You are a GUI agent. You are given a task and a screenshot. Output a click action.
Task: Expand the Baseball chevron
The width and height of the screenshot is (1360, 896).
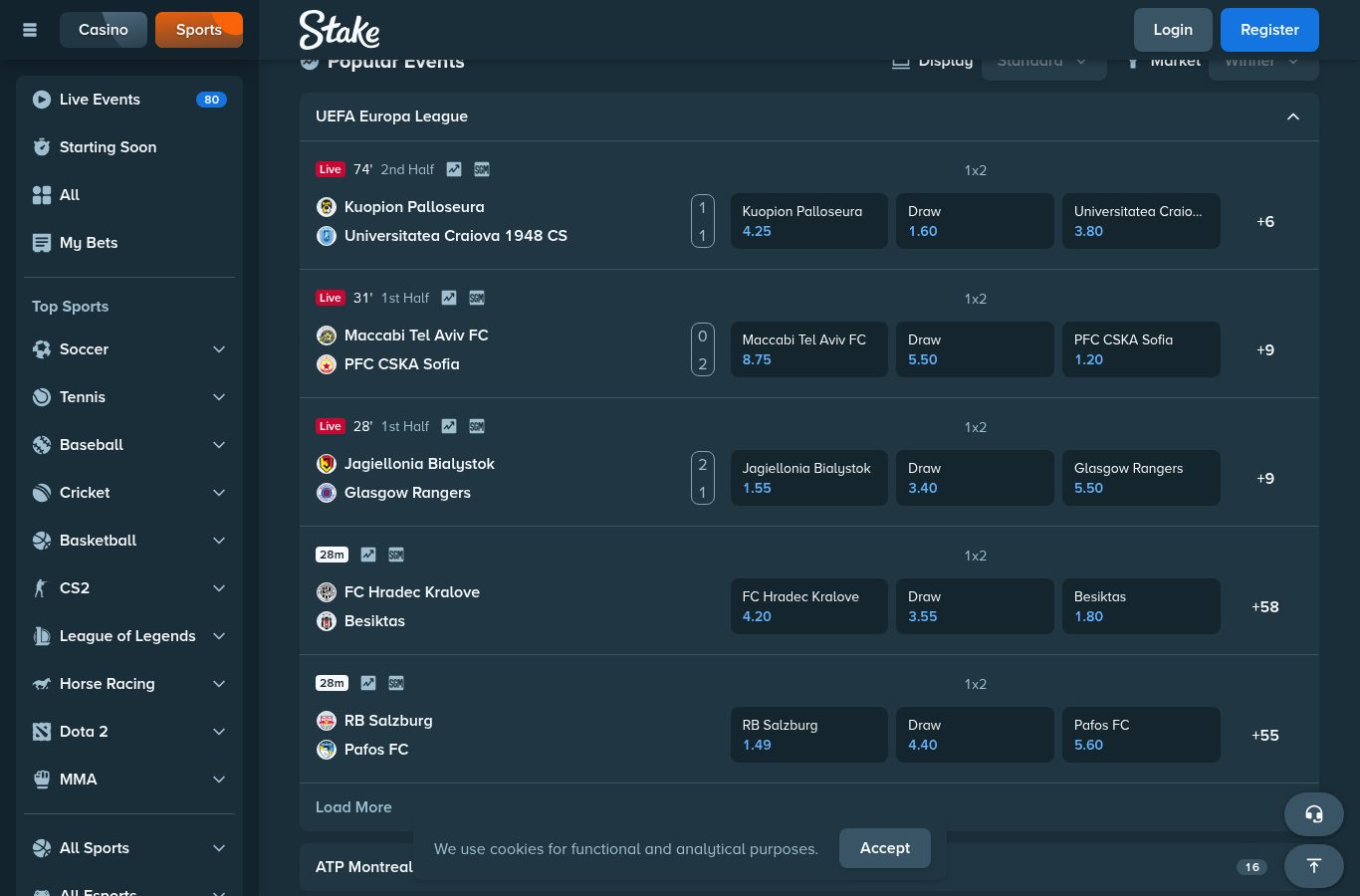point(219,445)
